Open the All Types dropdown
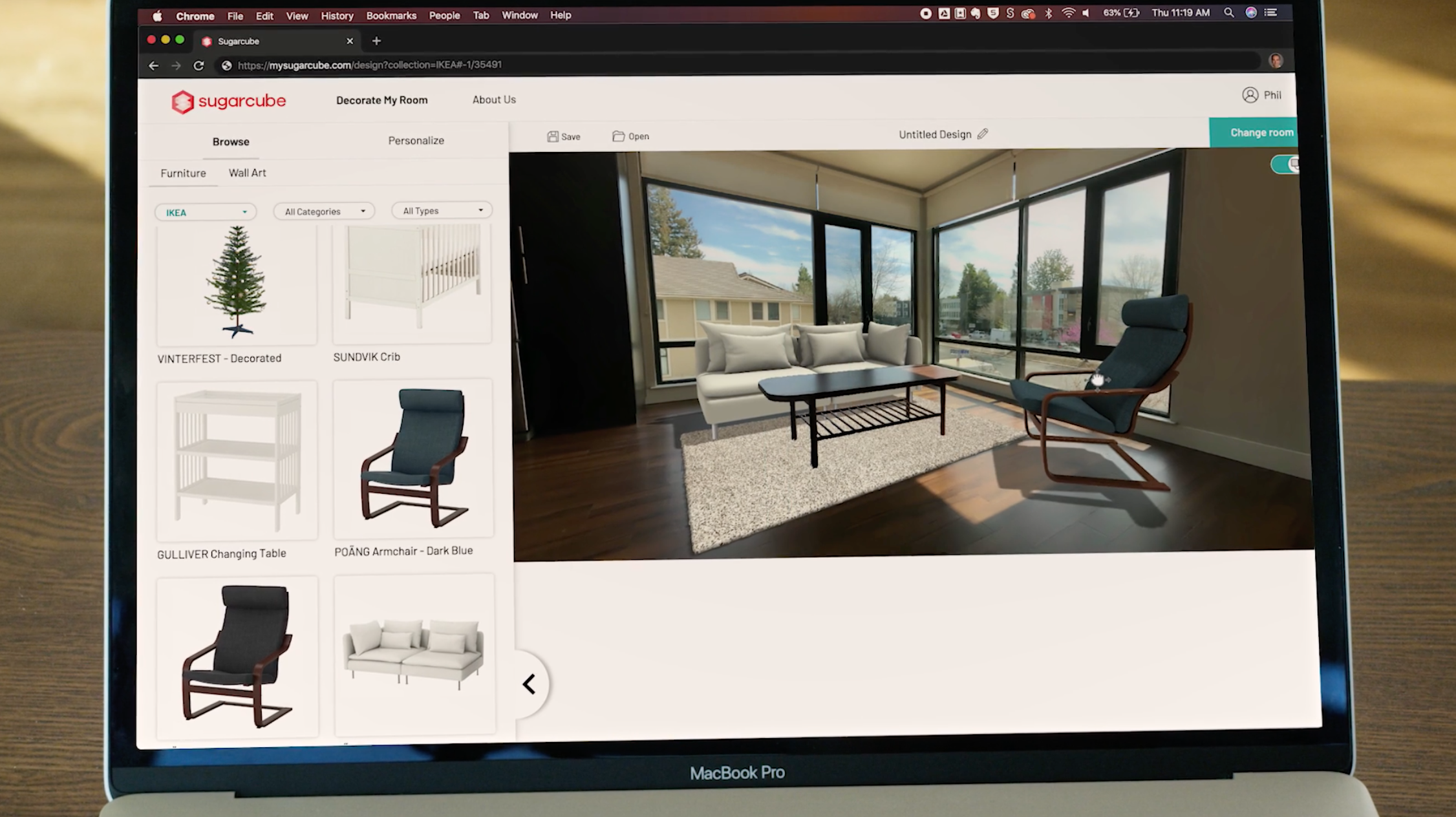This screenshot has width=1456, height=817. [442, 211]
